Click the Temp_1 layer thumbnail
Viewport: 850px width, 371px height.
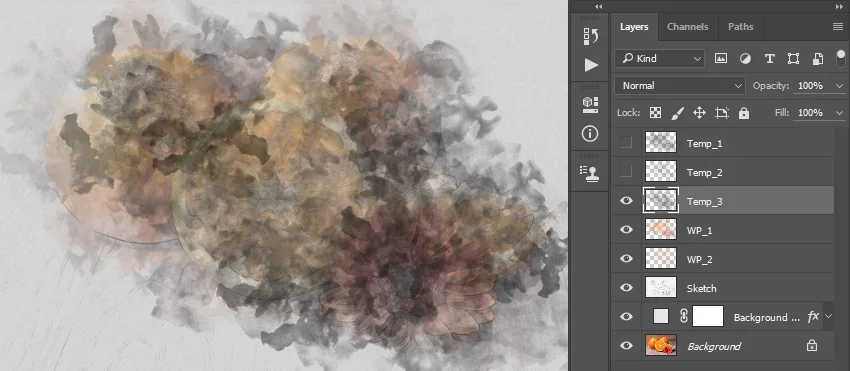(x=661, y=142)
